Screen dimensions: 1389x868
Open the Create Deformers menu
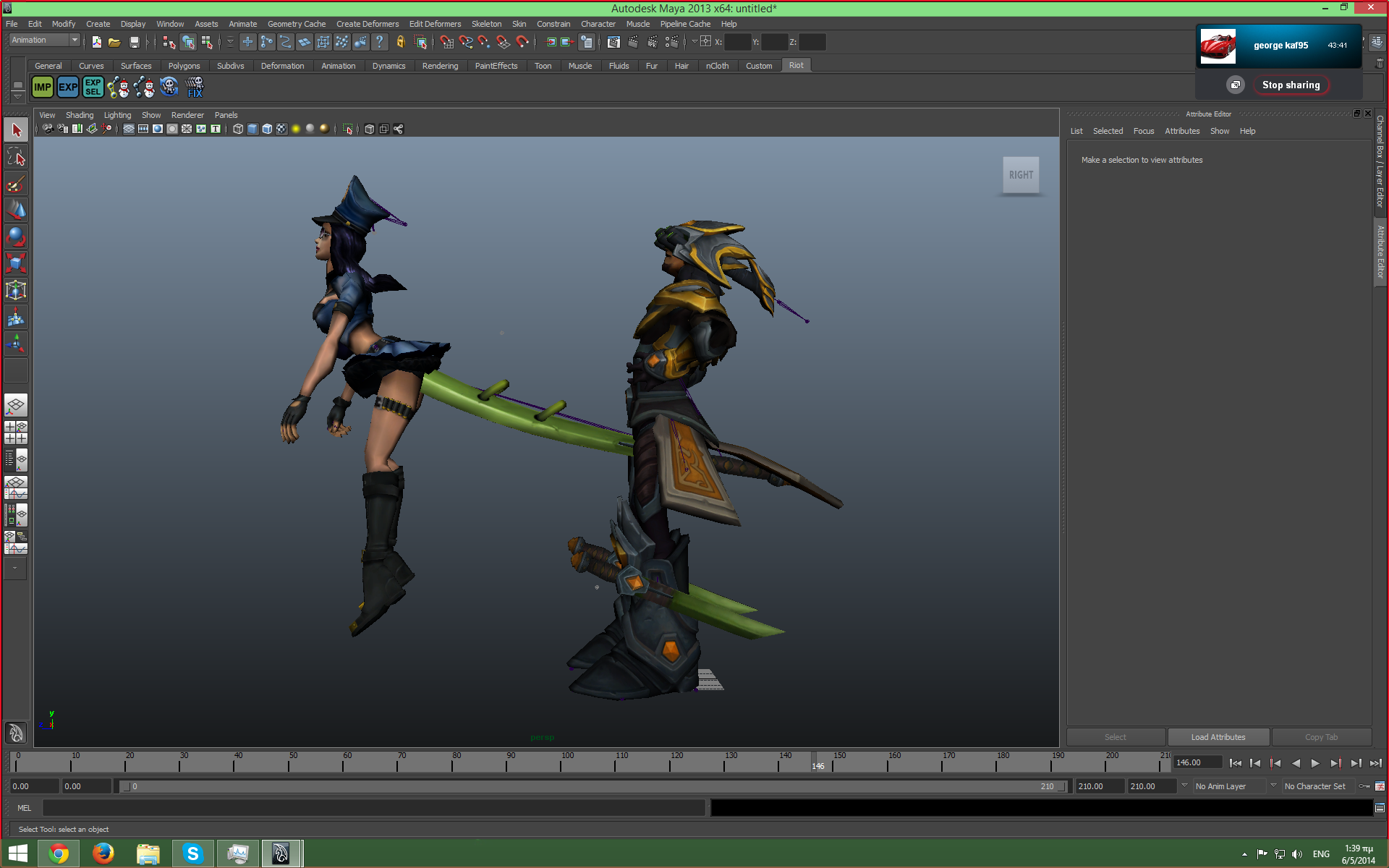pyautogui.click(x=368, y=24)
